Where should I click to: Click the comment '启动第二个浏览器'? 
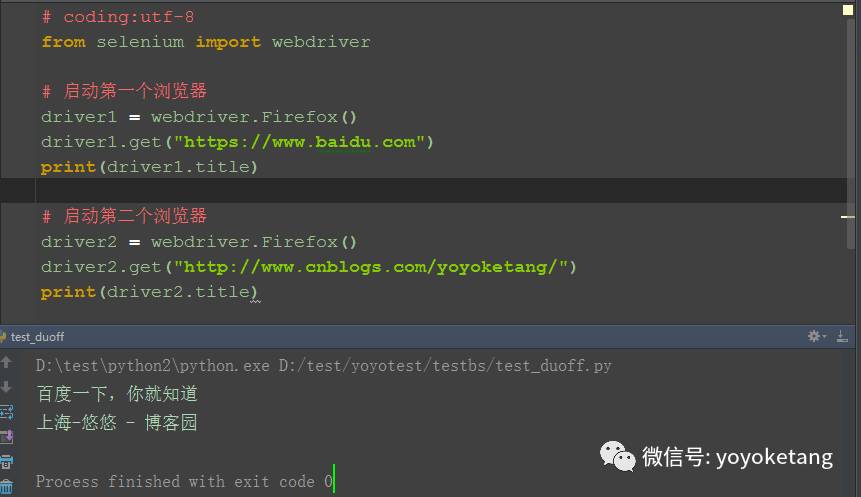[x=124, y=216]
